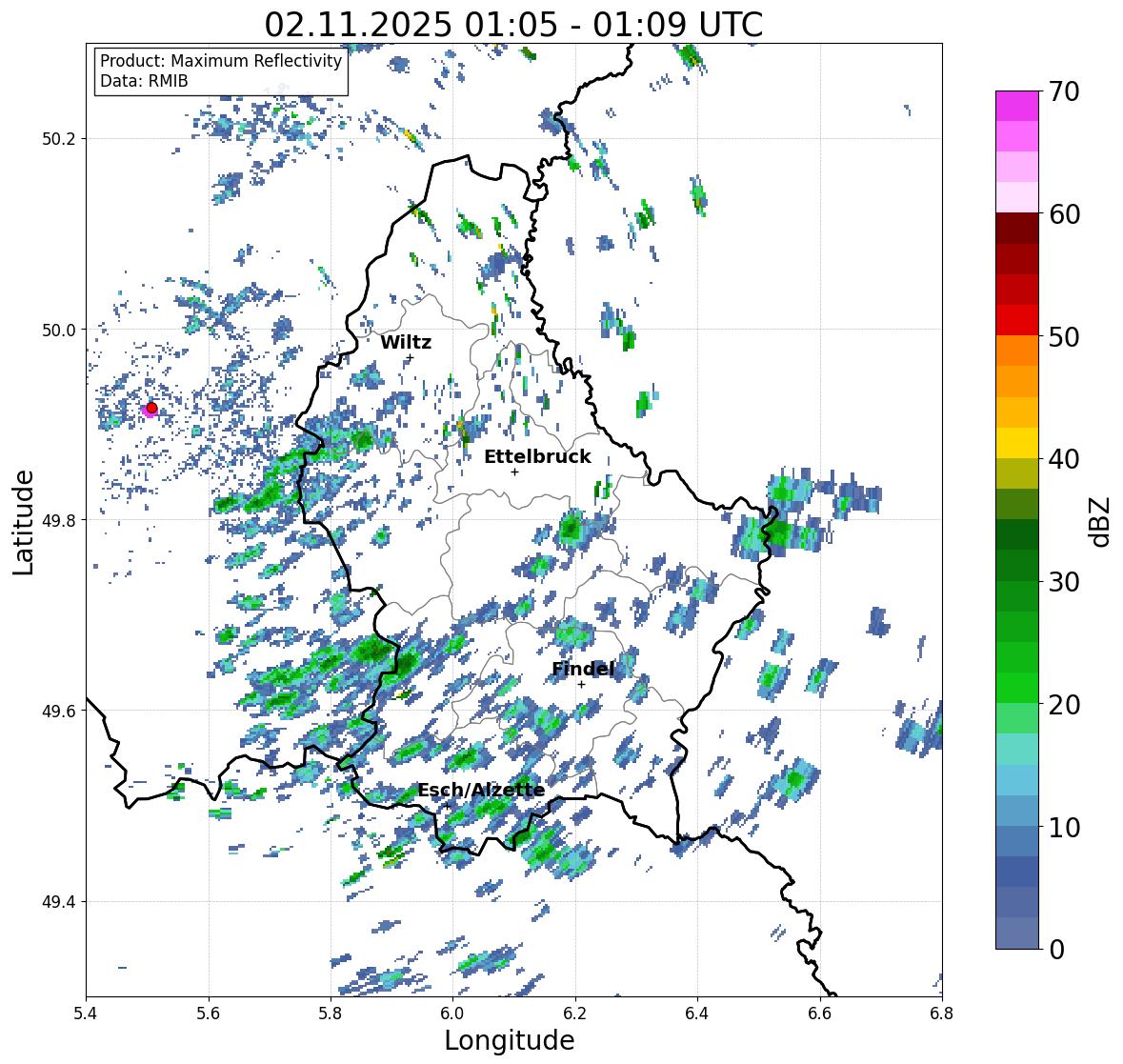The image size is (1123, 1064).
Task: Click the Findel city label
Action: 583,669
